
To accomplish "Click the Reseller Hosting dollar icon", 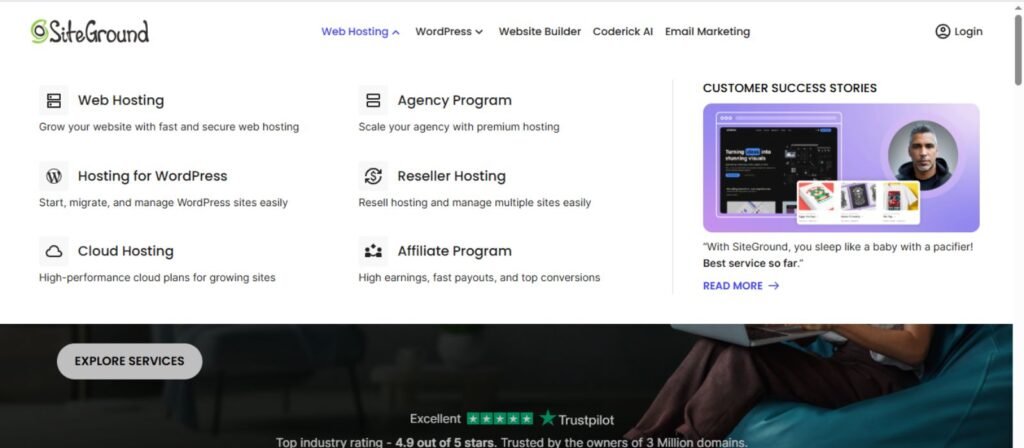I will 373,176.
